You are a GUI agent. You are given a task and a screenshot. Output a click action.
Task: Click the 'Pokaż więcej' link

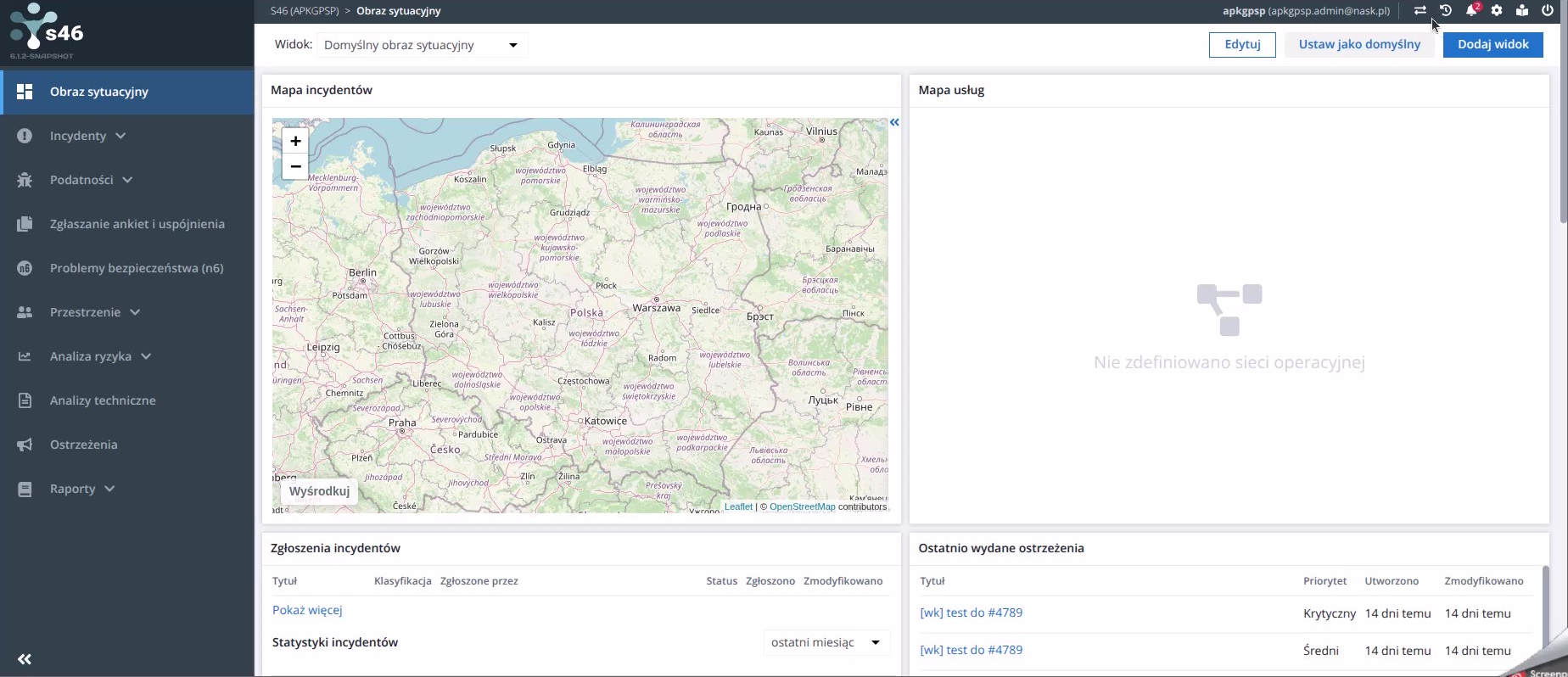[x=307, y=610]
